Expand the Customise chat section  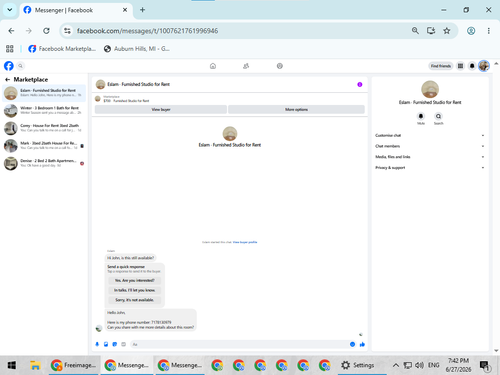pos(430,135)
